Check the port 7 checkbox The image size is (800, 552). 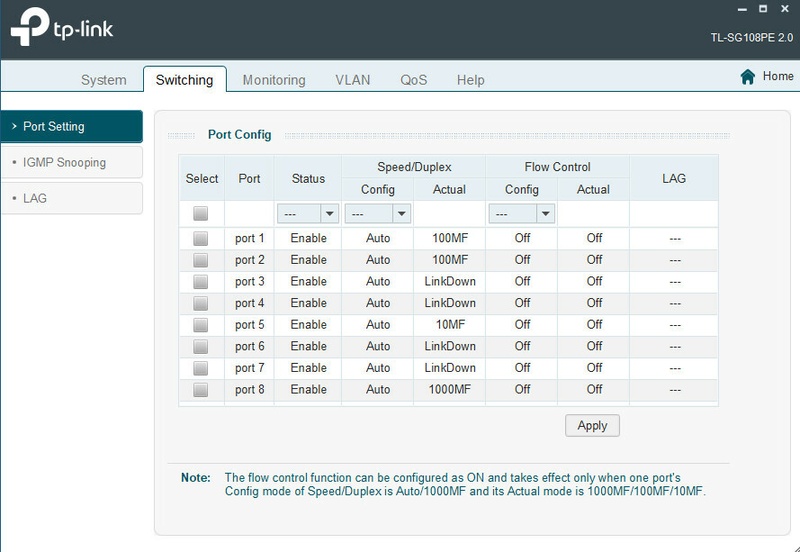point(201,368)
